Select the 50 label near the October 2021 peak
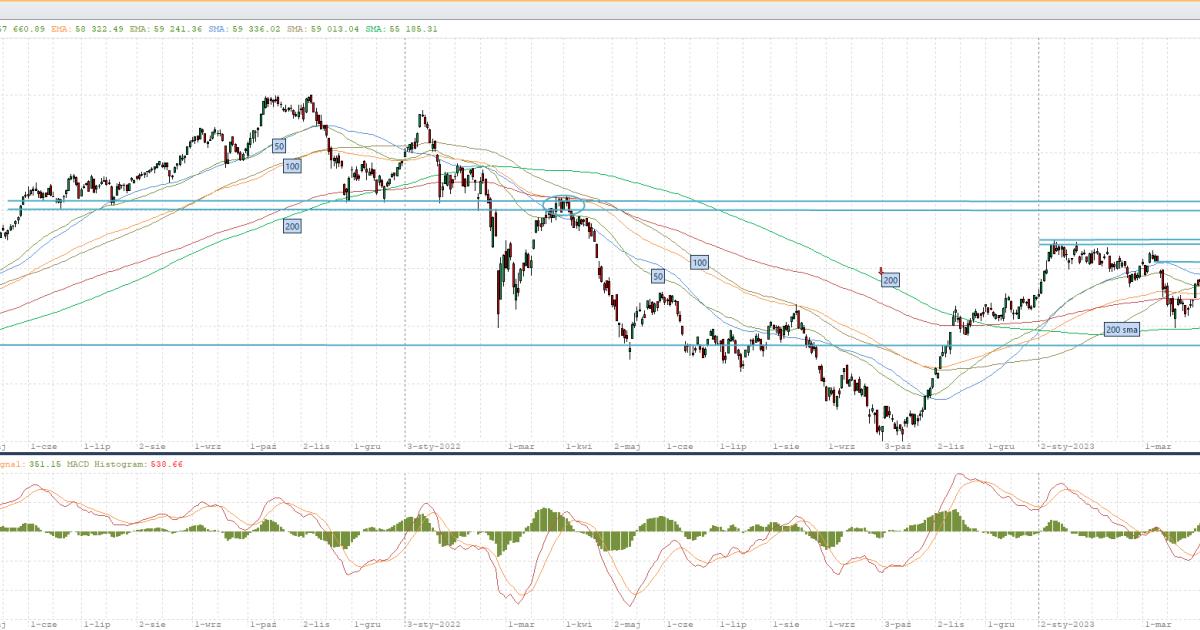 point(279,146)
